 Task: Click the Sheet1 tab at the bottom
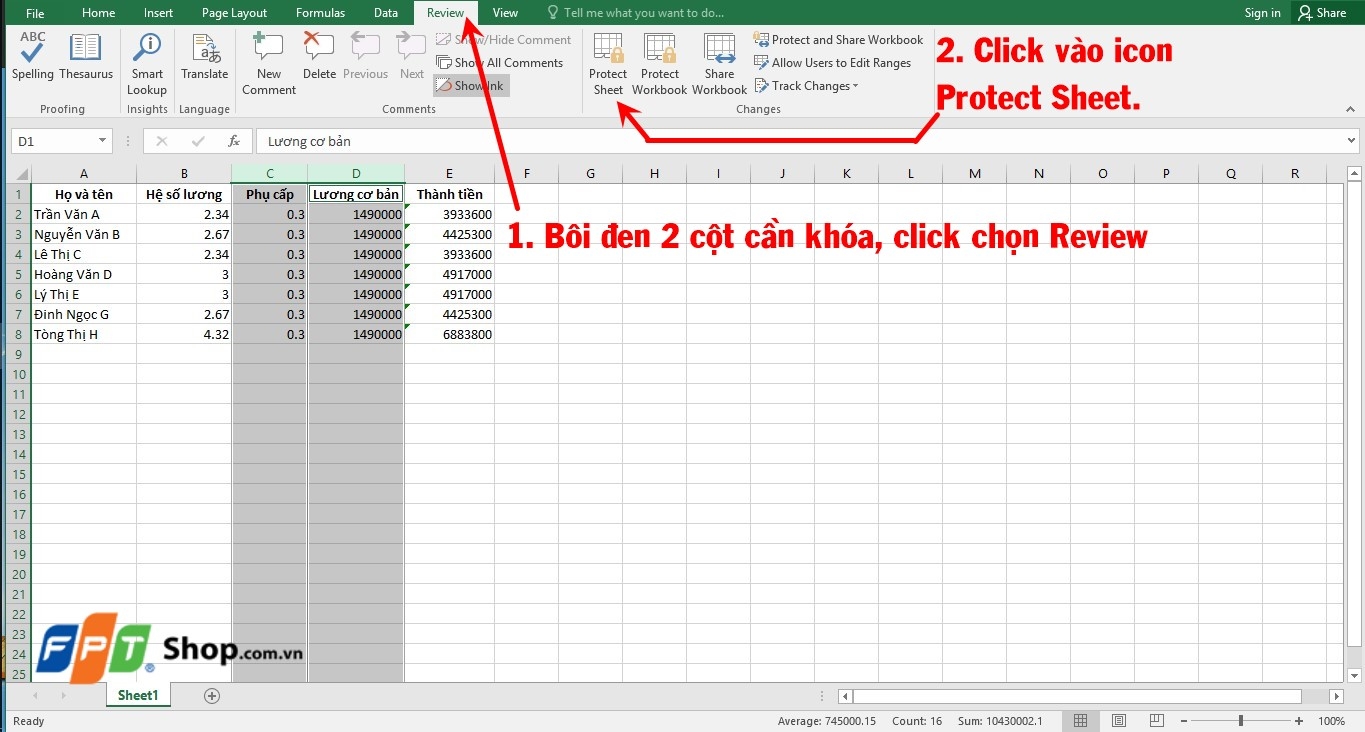[x=137, y=695]
